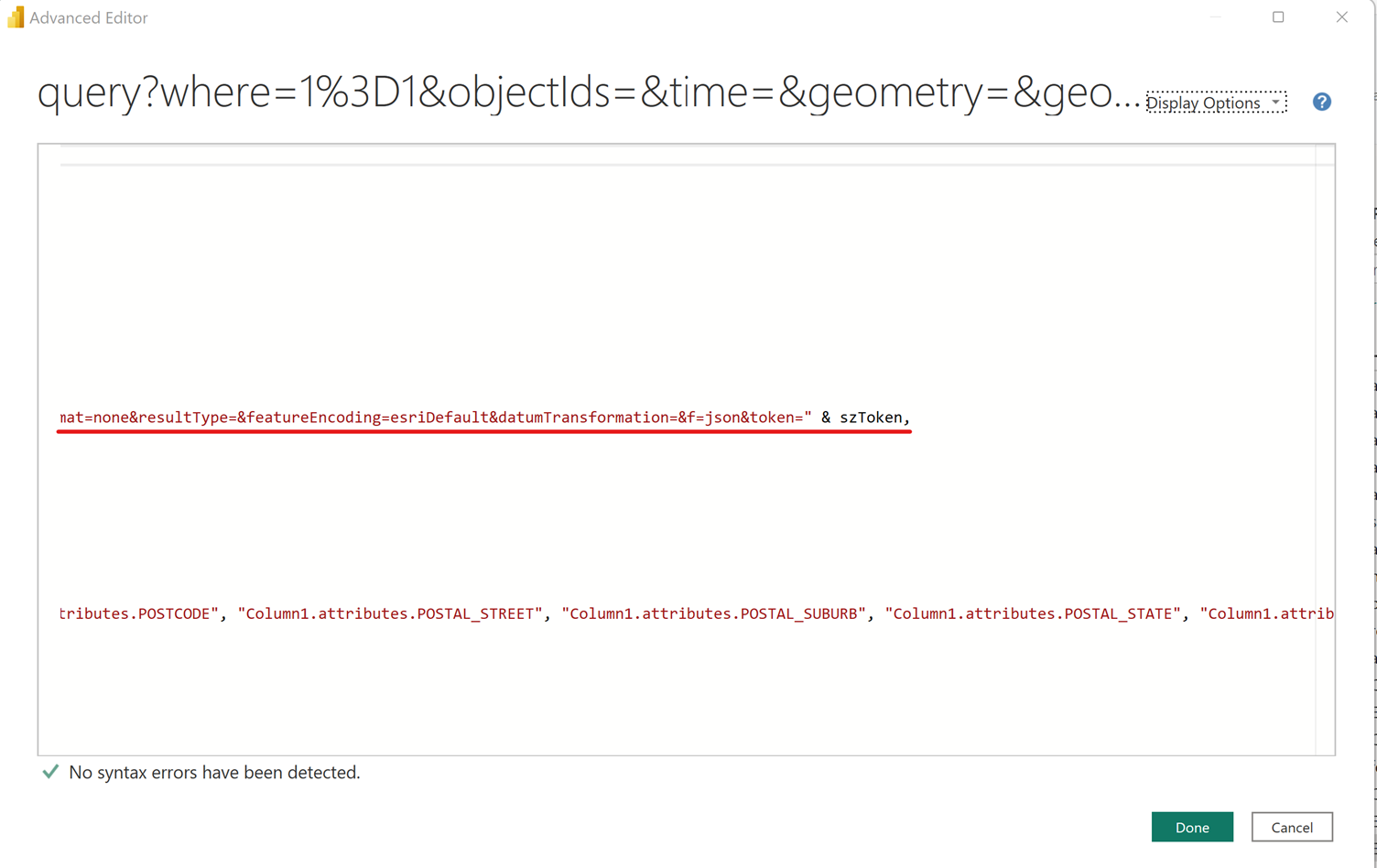Close the Advanced Editor window
Screen dimensions: 1377x868
point(1341,16)
